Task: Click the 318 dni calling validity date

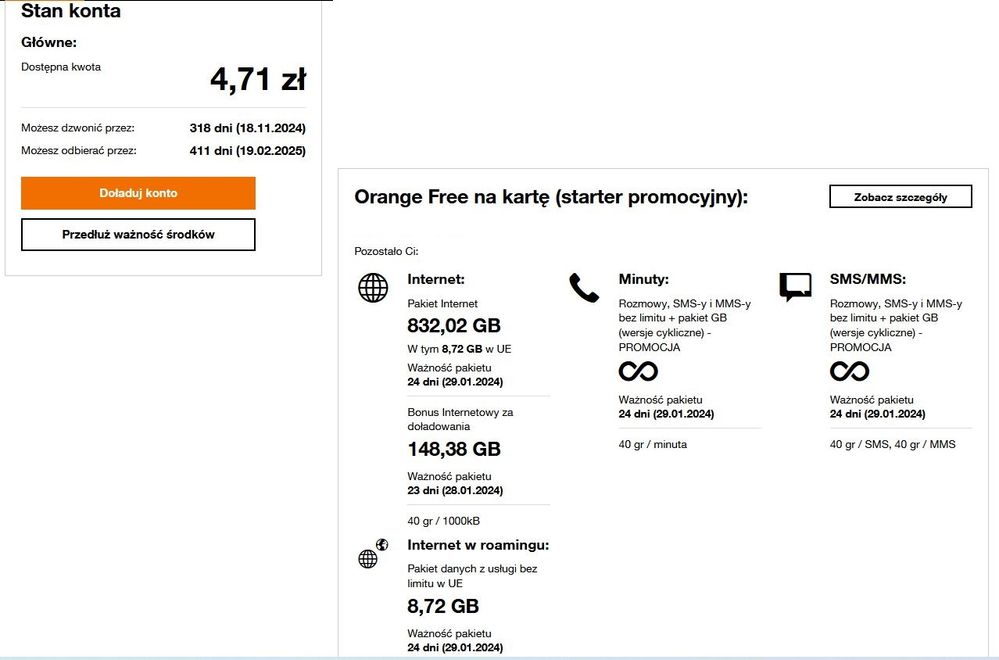Action: 247,128
